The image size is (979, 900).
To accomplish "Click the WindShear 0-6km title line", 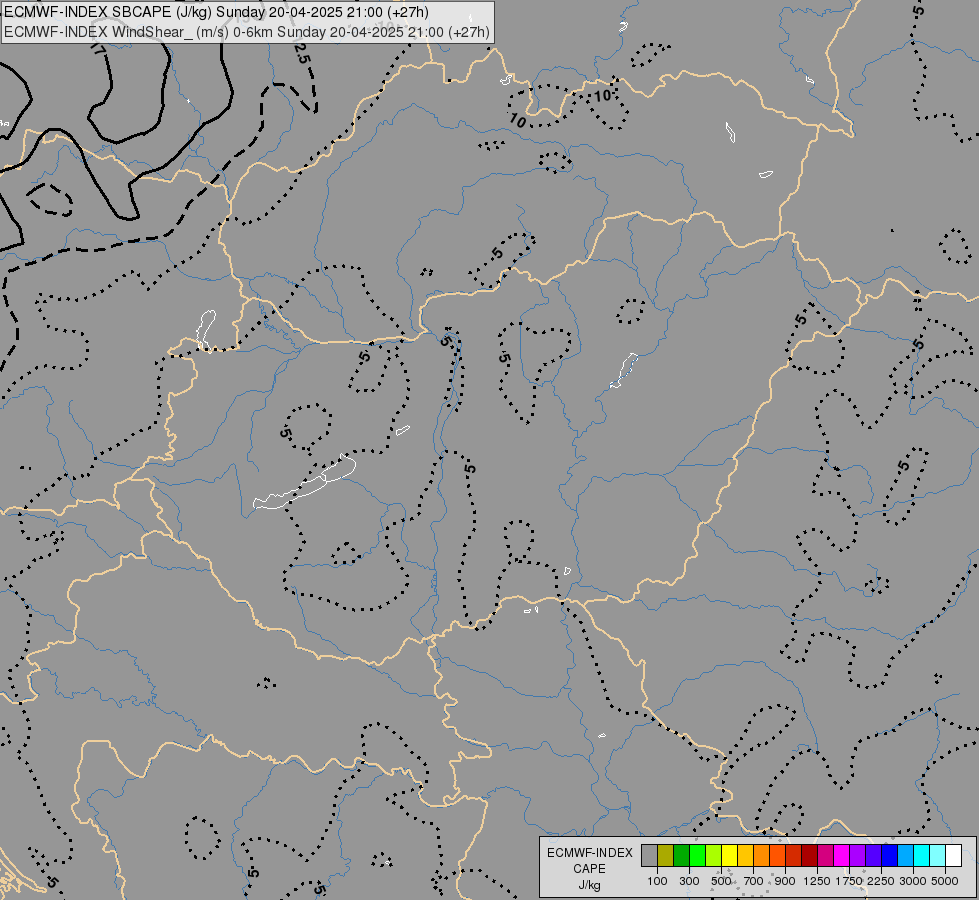I will [x=247, y=32].
